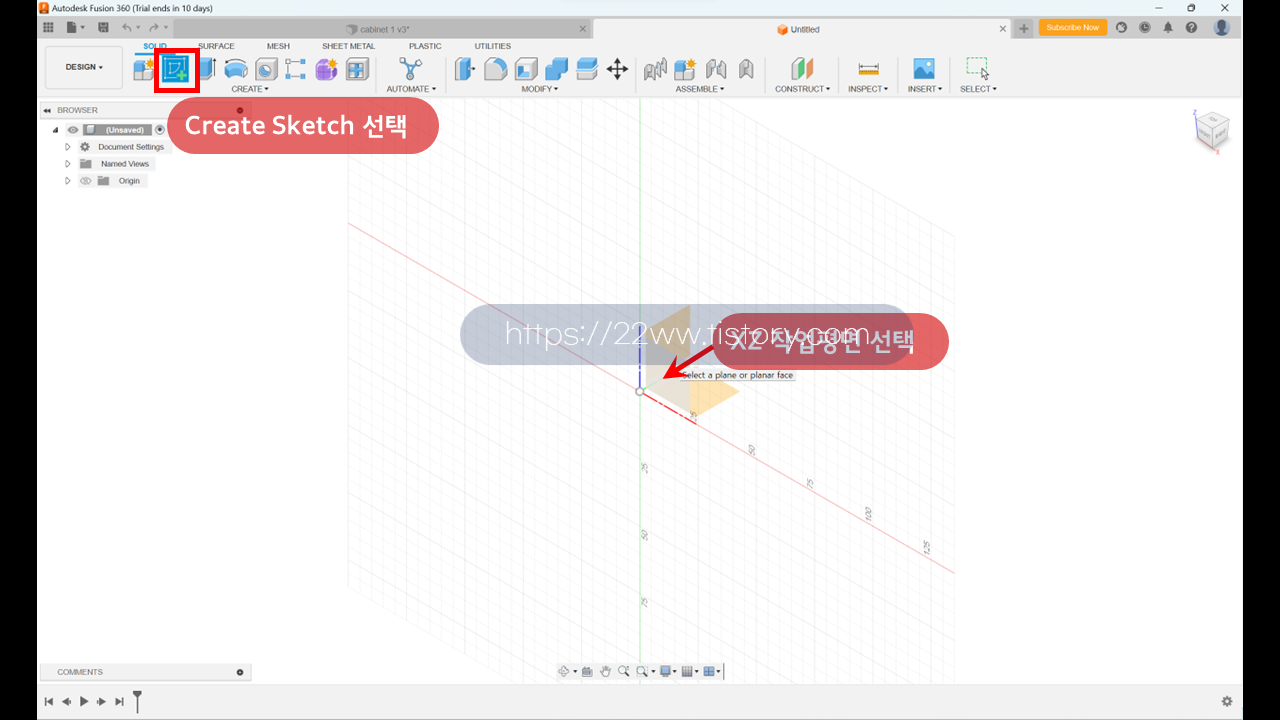Activate radio button next to Unsaved component
This screenshot has height=720, width=1280.
(160, 130)
